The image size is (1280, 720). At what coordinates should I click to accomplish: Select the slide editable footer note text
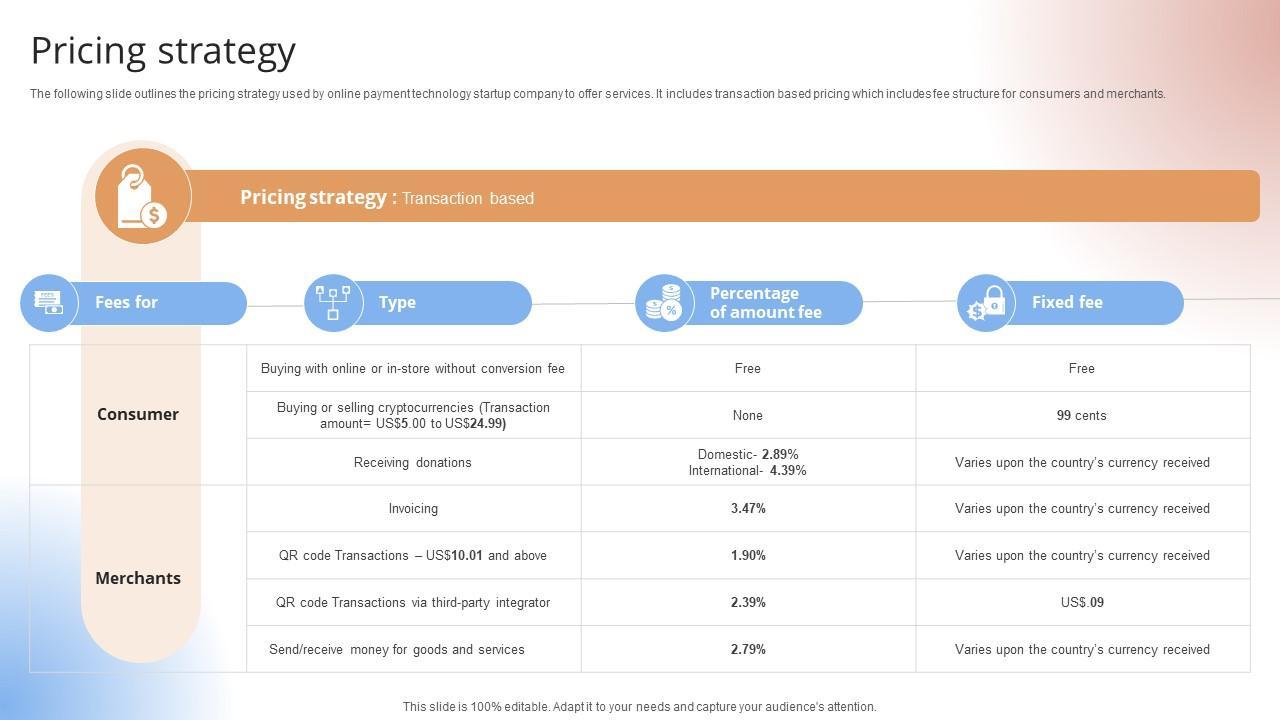[x=640, y=706]
